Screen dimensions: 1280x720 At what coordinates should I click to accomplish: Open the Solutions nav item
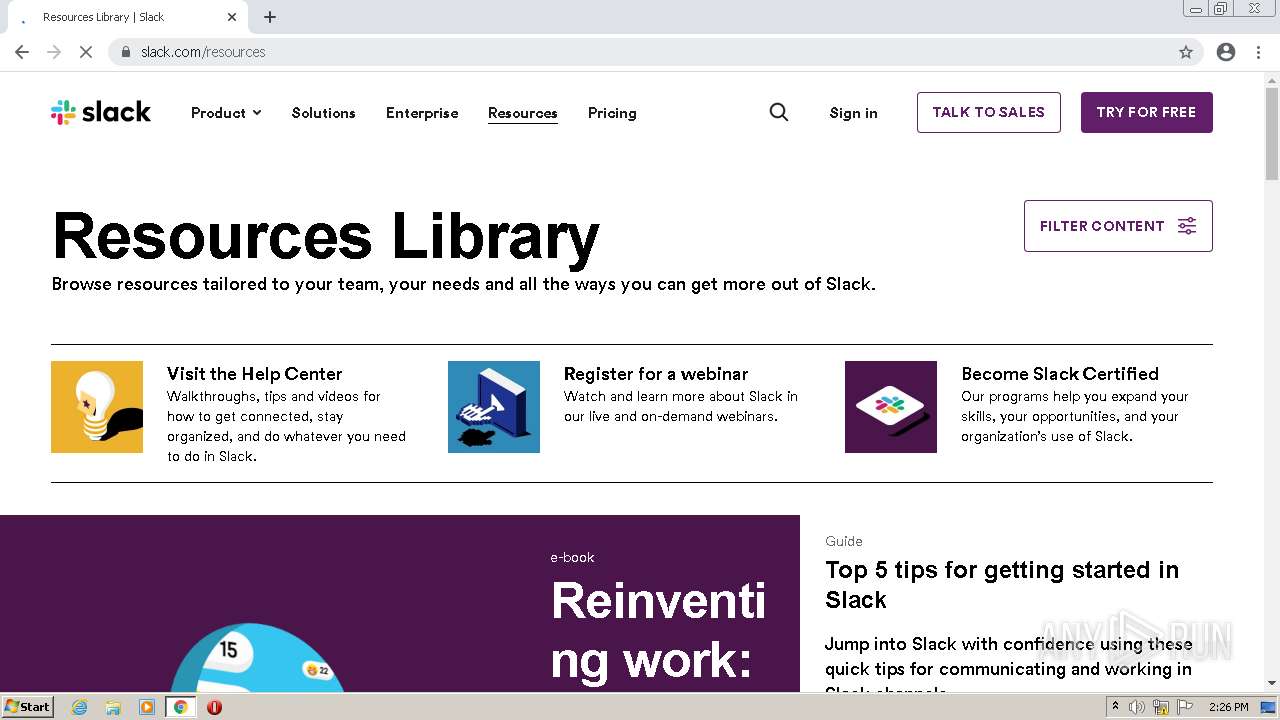pos(323,113)
